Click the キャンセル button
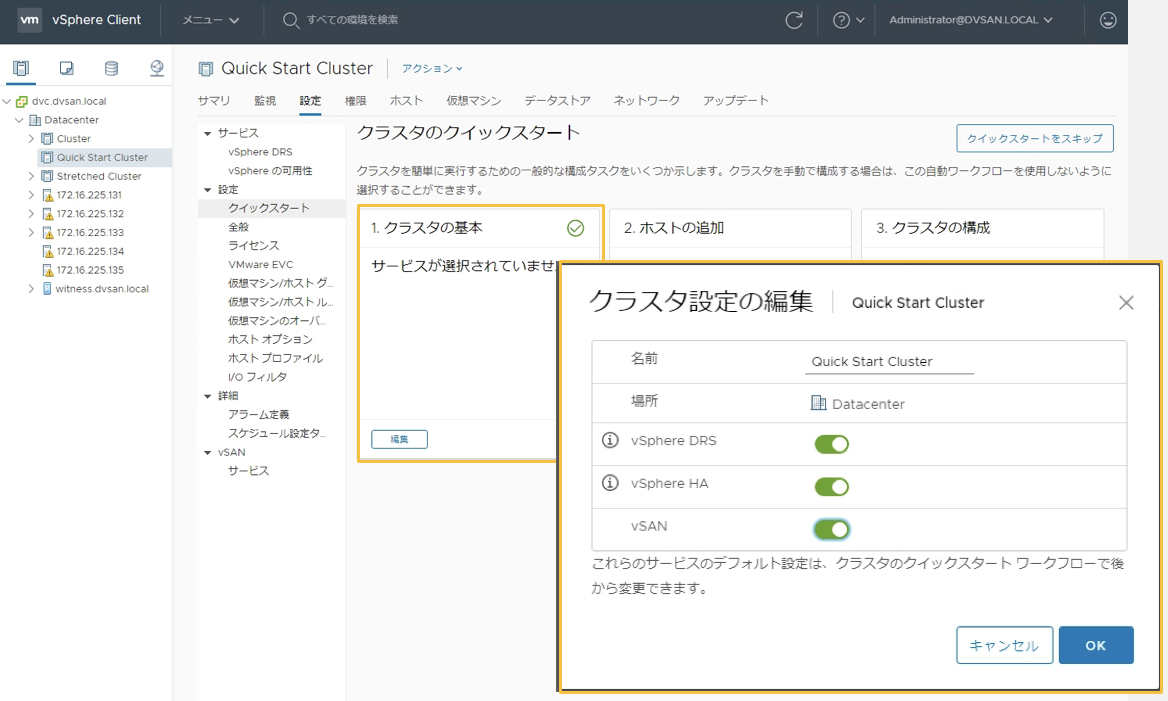This screenshot has height=701, width=1168. pyautogui.click(x=1004, y=645)
